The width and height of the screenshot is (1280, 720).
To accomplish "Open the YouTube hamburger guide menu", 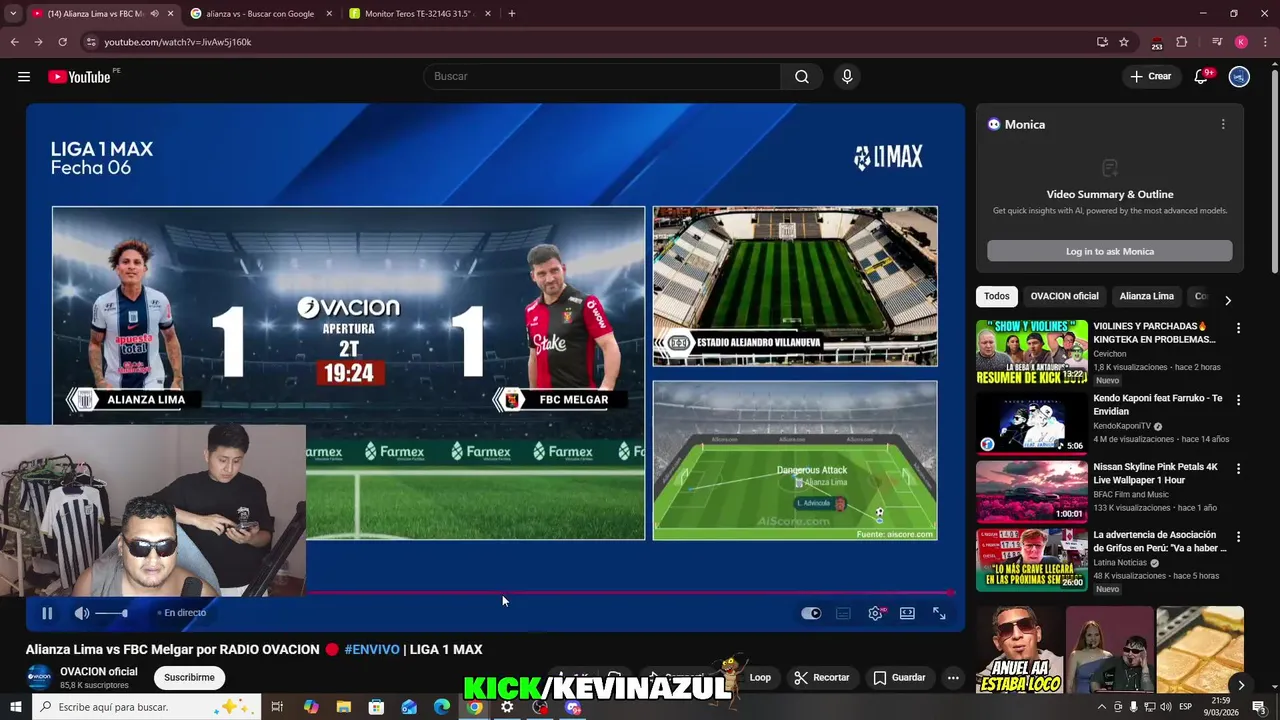I will (24, 77).
